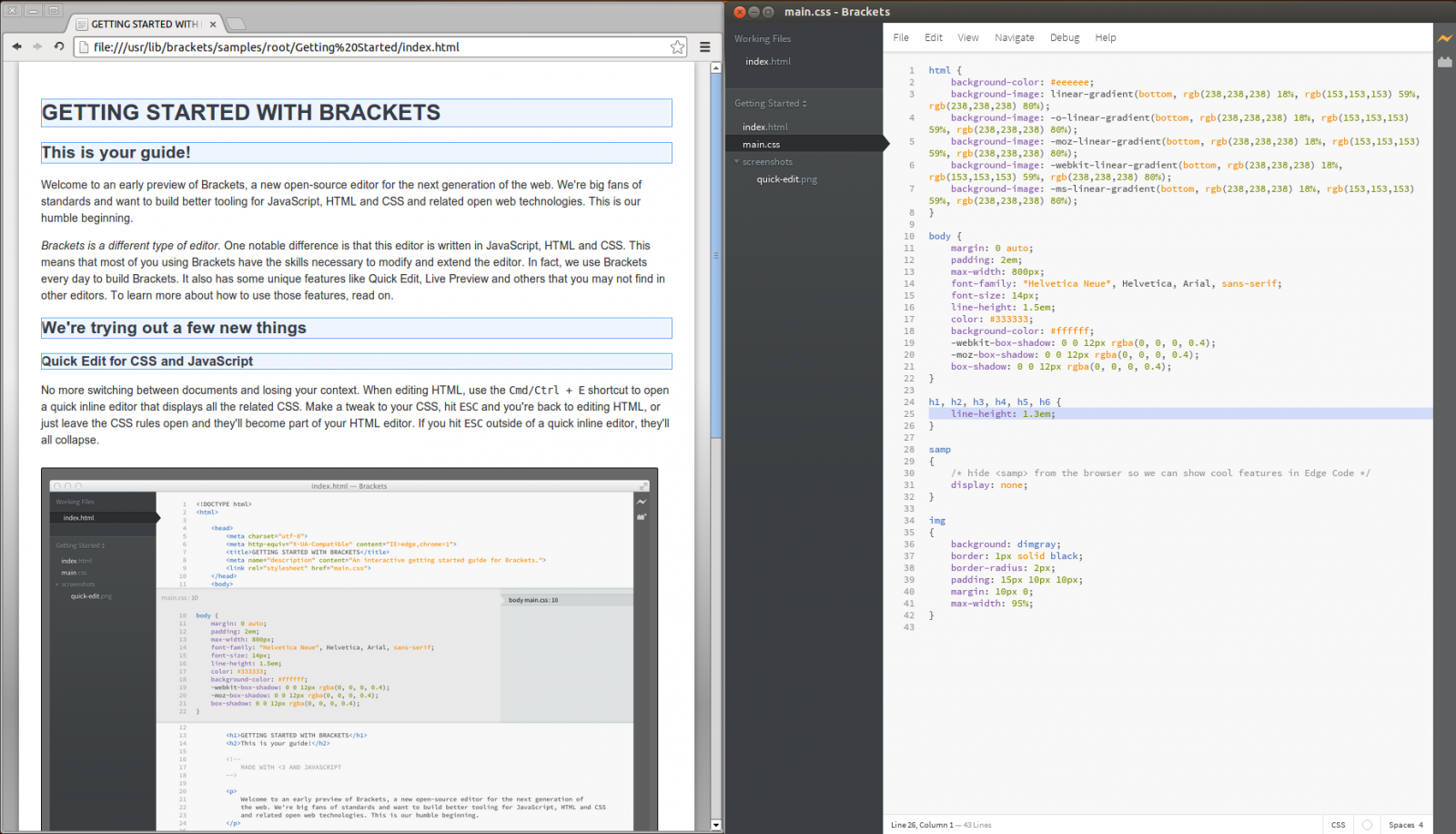The image size is (1456, 834).
Task: Click the Live Preview lightning bolt icon
Action: 1444,38
